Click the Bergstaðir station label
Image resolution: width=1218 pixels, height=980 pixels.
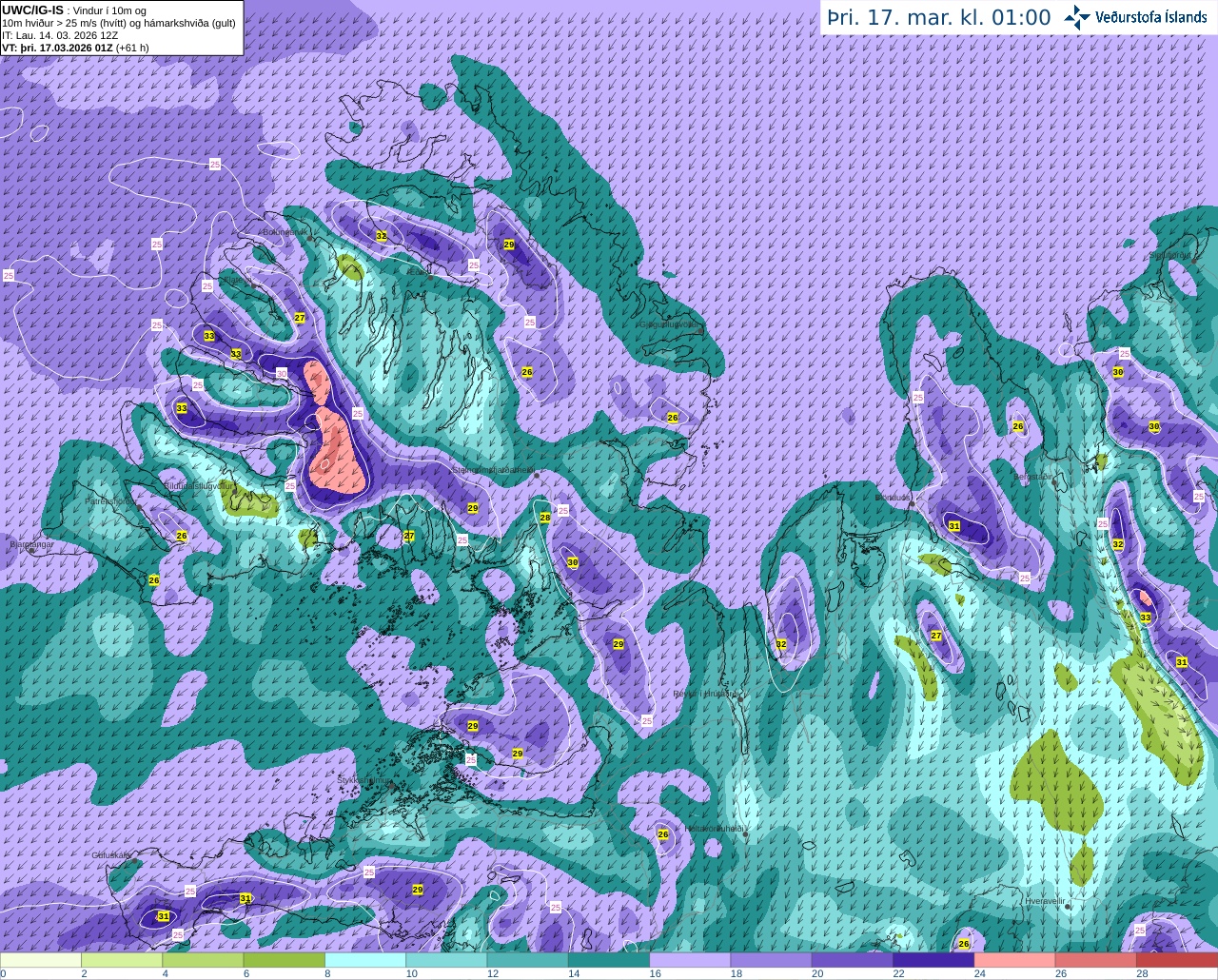pos(1033,476)
